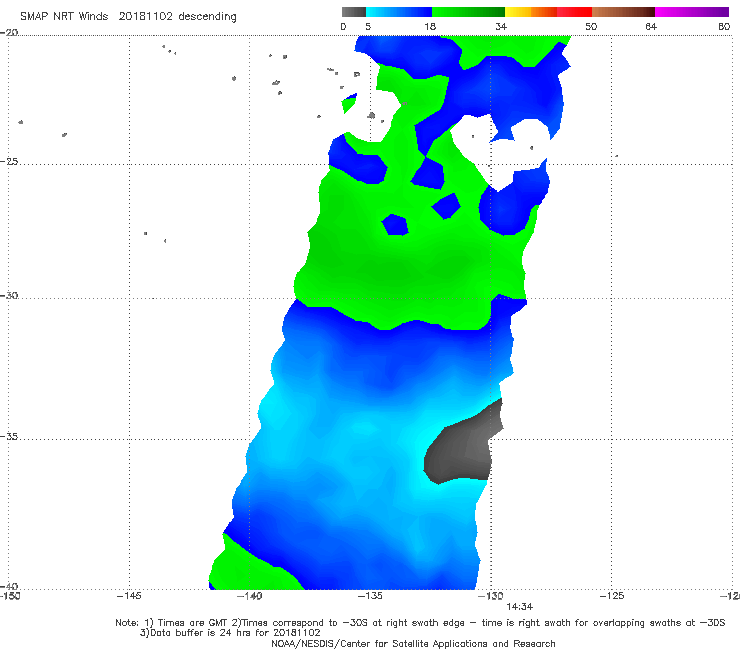The image size is (740, 650).
Task: Click the longitude label "-145"
Action: coord(129,596)
